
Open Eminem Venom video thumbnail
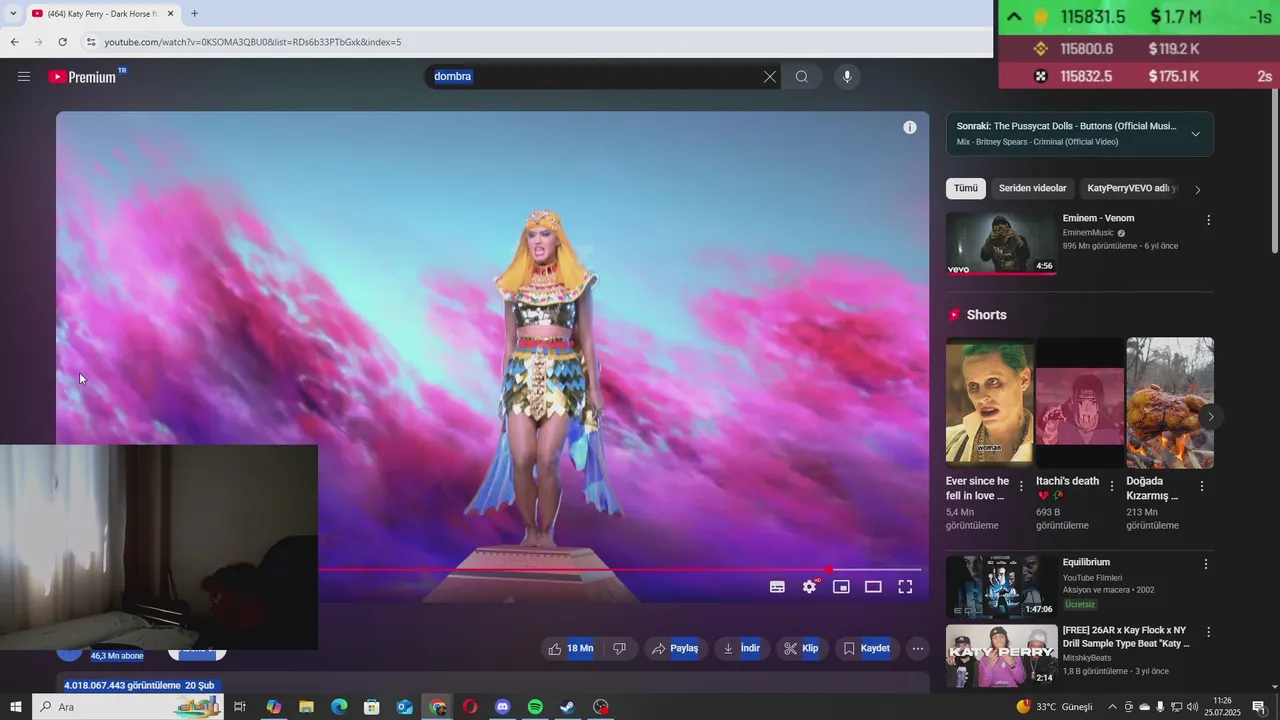tap(1001, 243)
